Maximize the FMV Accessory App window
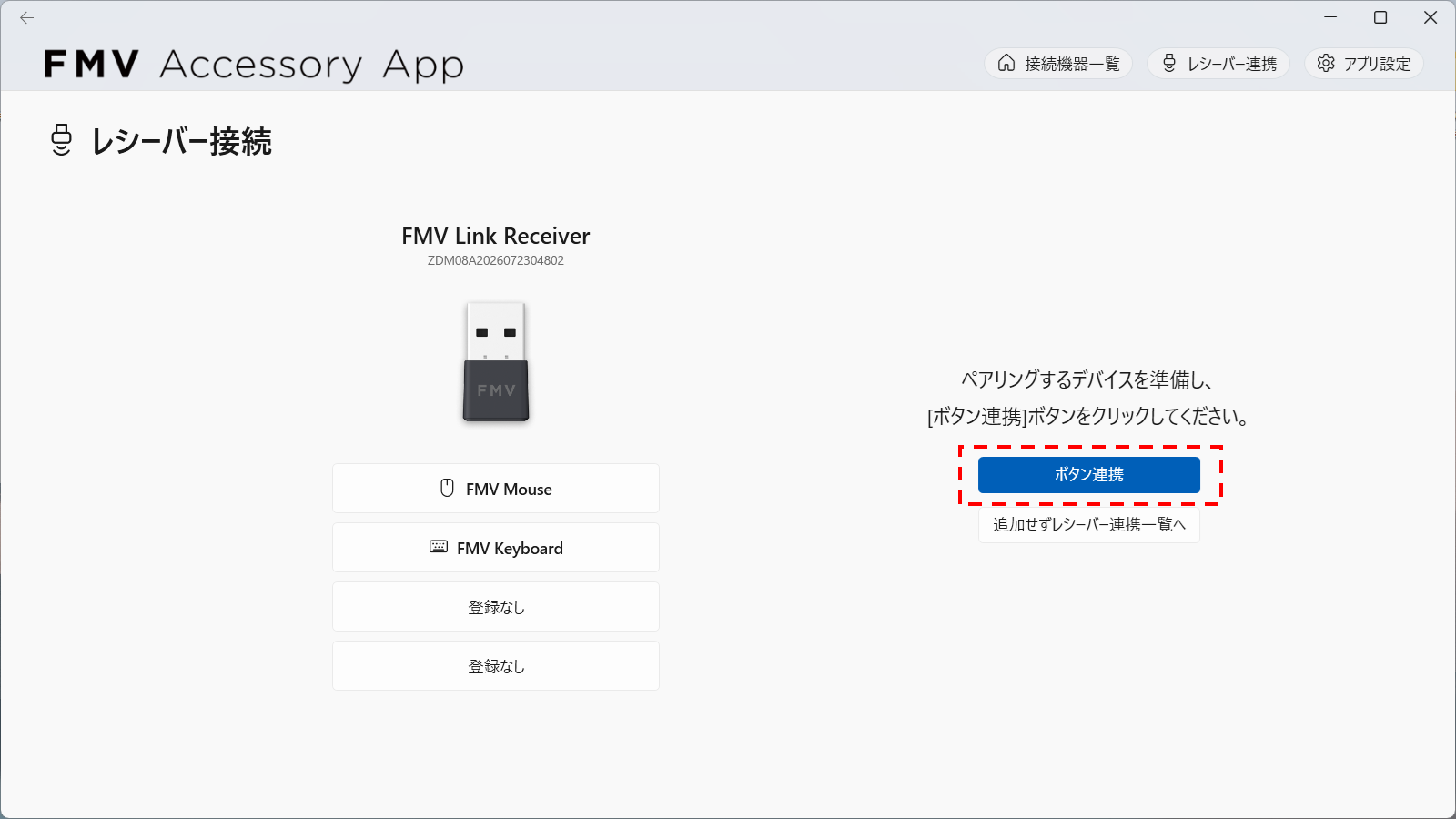1456x819 pixels. click(1380, 17)
